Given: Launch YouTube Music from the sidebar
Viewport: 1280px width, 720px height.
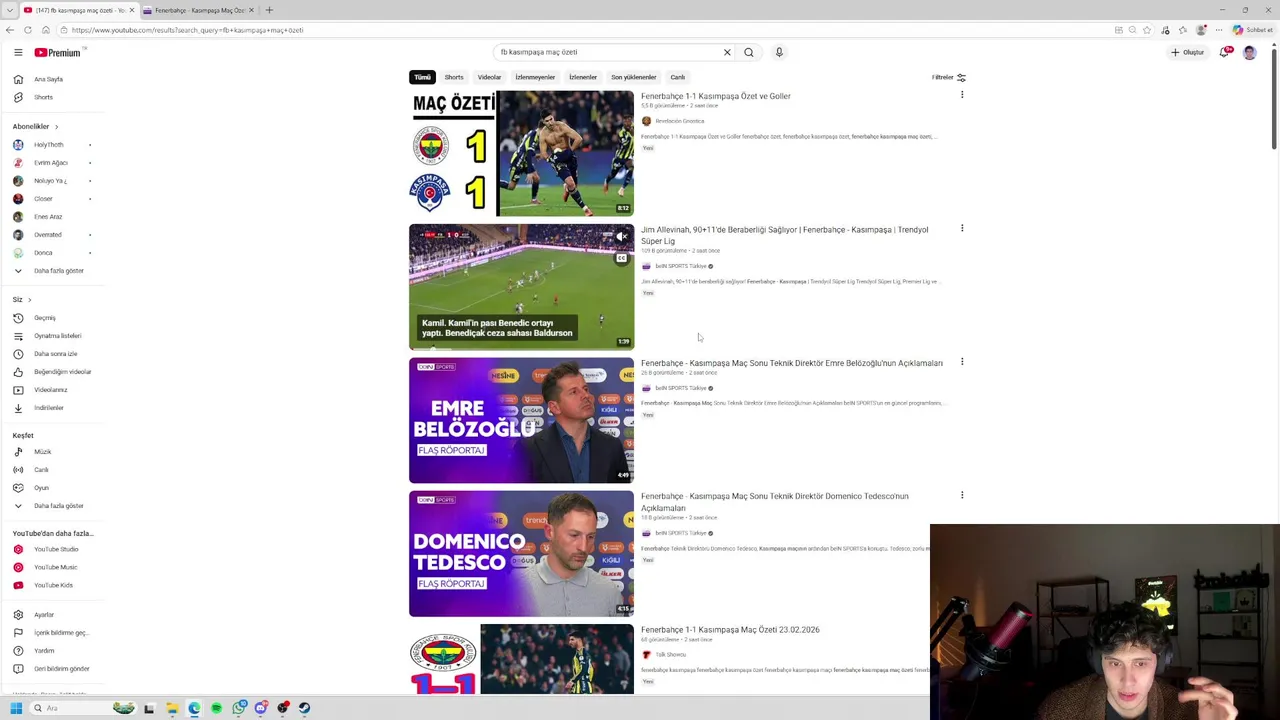Looking at the screenshot, I should [55, 567].
